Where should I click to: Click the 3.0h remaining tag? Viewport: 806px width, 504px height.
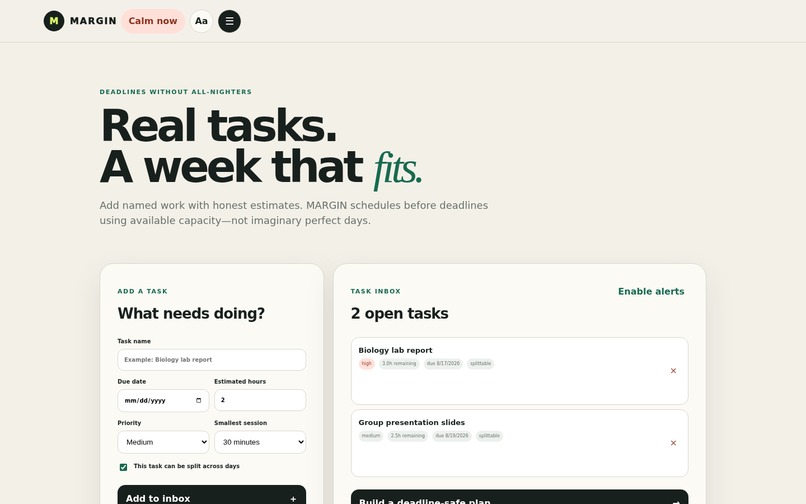[399, 364]
